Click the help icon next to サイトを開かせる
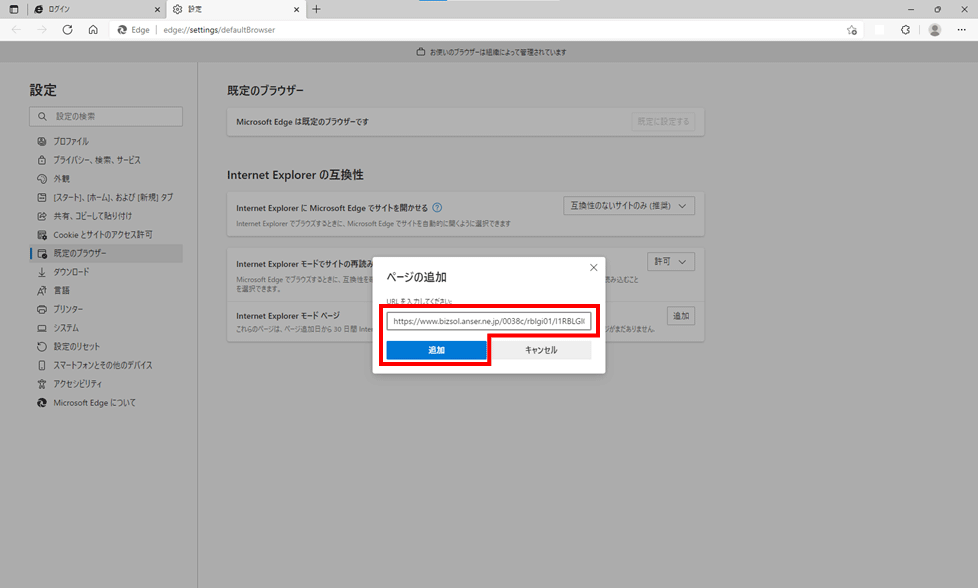Image resolution: width=978 pixels, height=588 pixels. (437, 208)
